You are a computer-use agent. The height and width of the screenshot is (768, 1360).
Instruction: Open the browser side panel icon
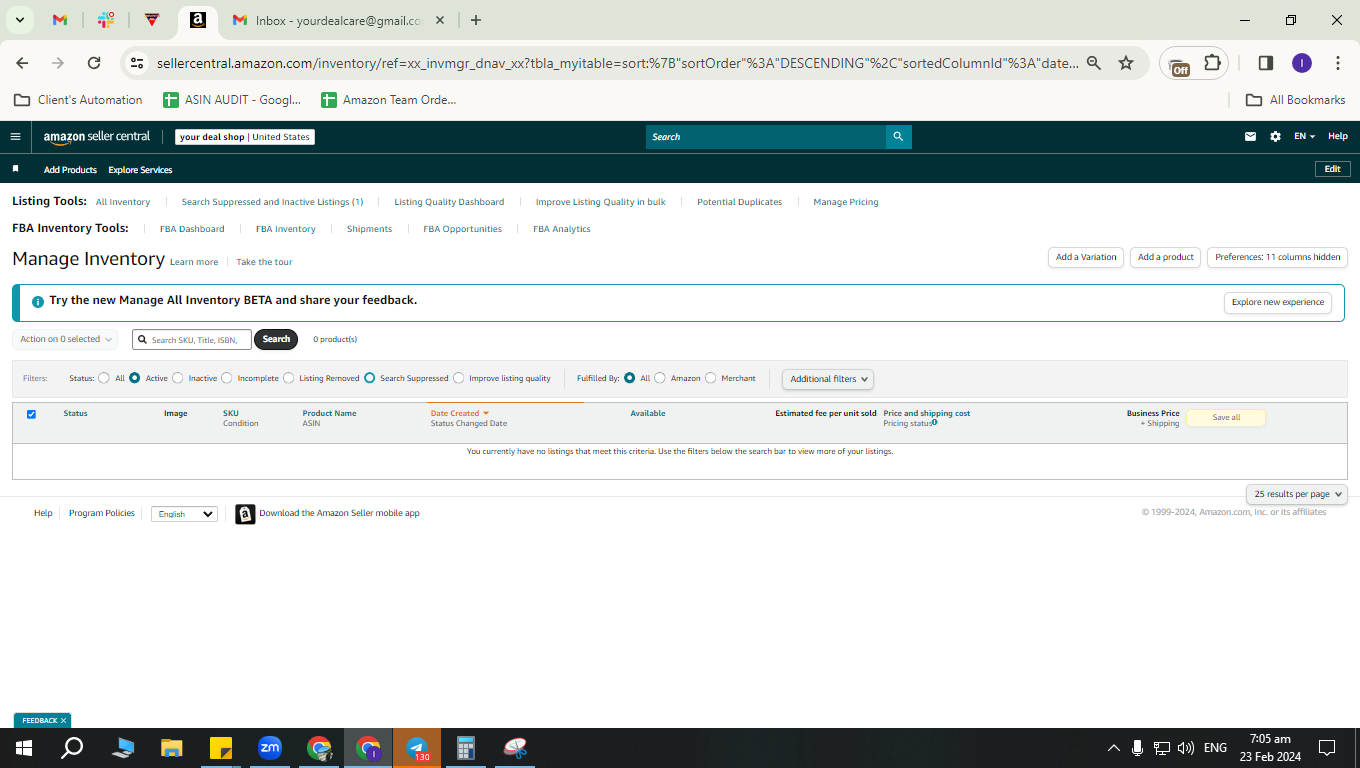[1265, 63]
